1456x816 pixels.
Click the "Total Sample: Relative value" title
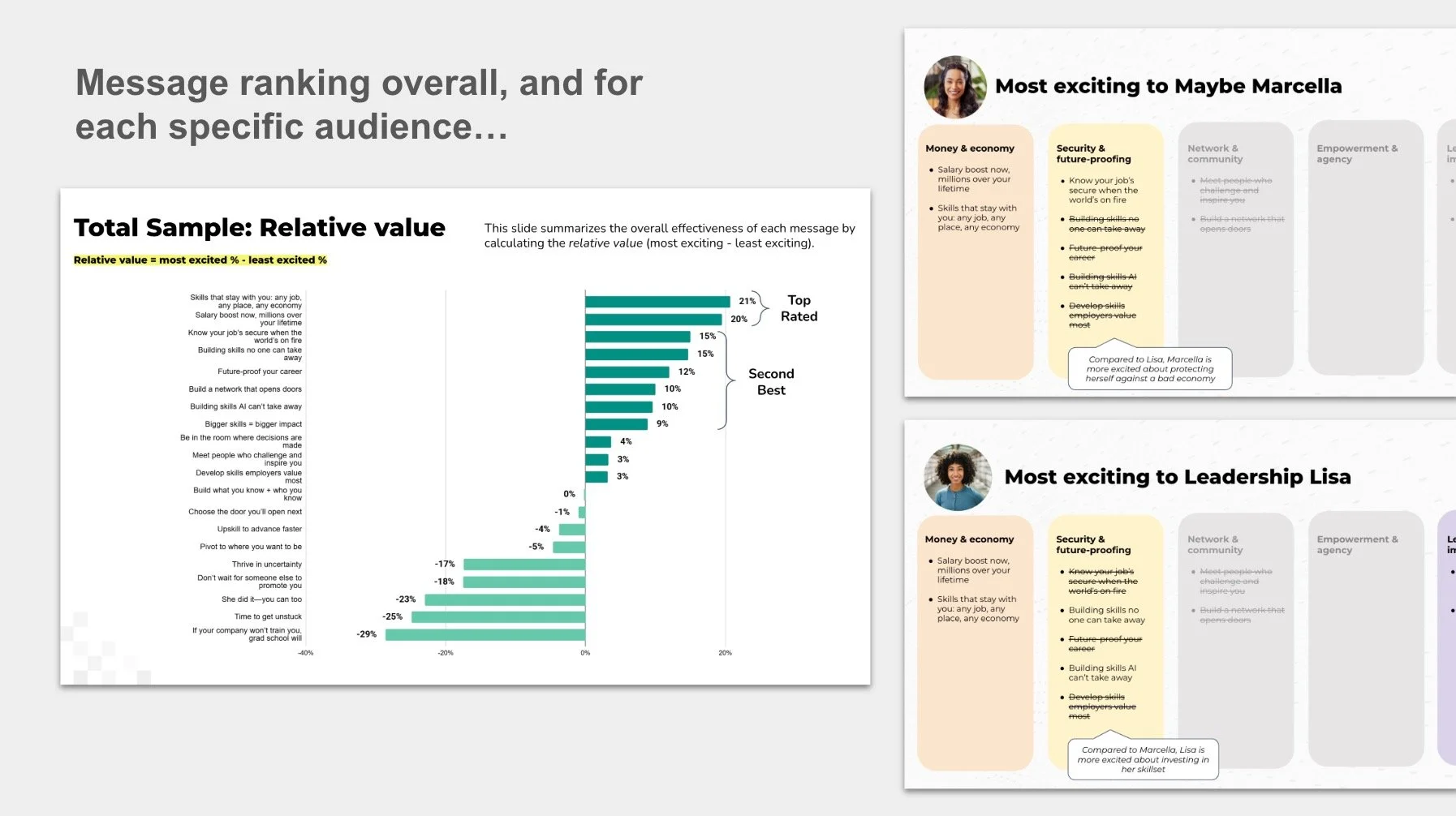[260, 228]
